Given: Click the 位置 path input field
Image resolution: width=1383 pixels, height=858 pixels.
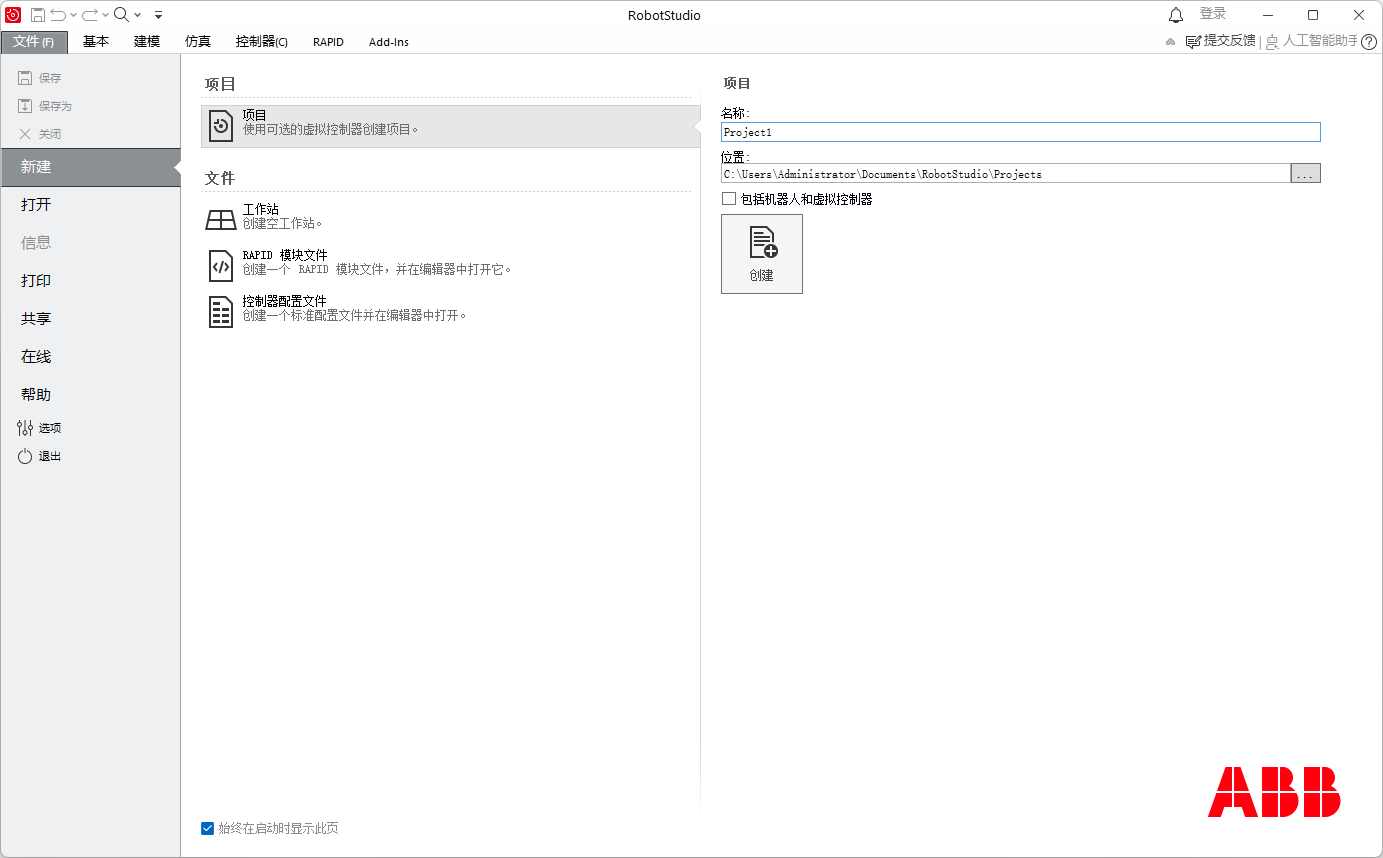Looking at the screenshot, I should click(1006, 174).
